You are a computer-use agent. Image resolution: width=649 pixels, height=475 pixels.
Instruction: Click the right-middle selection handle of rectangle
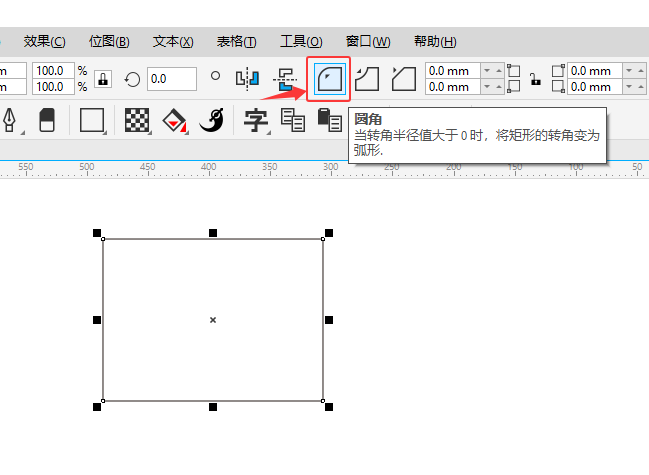click(329, 320)
